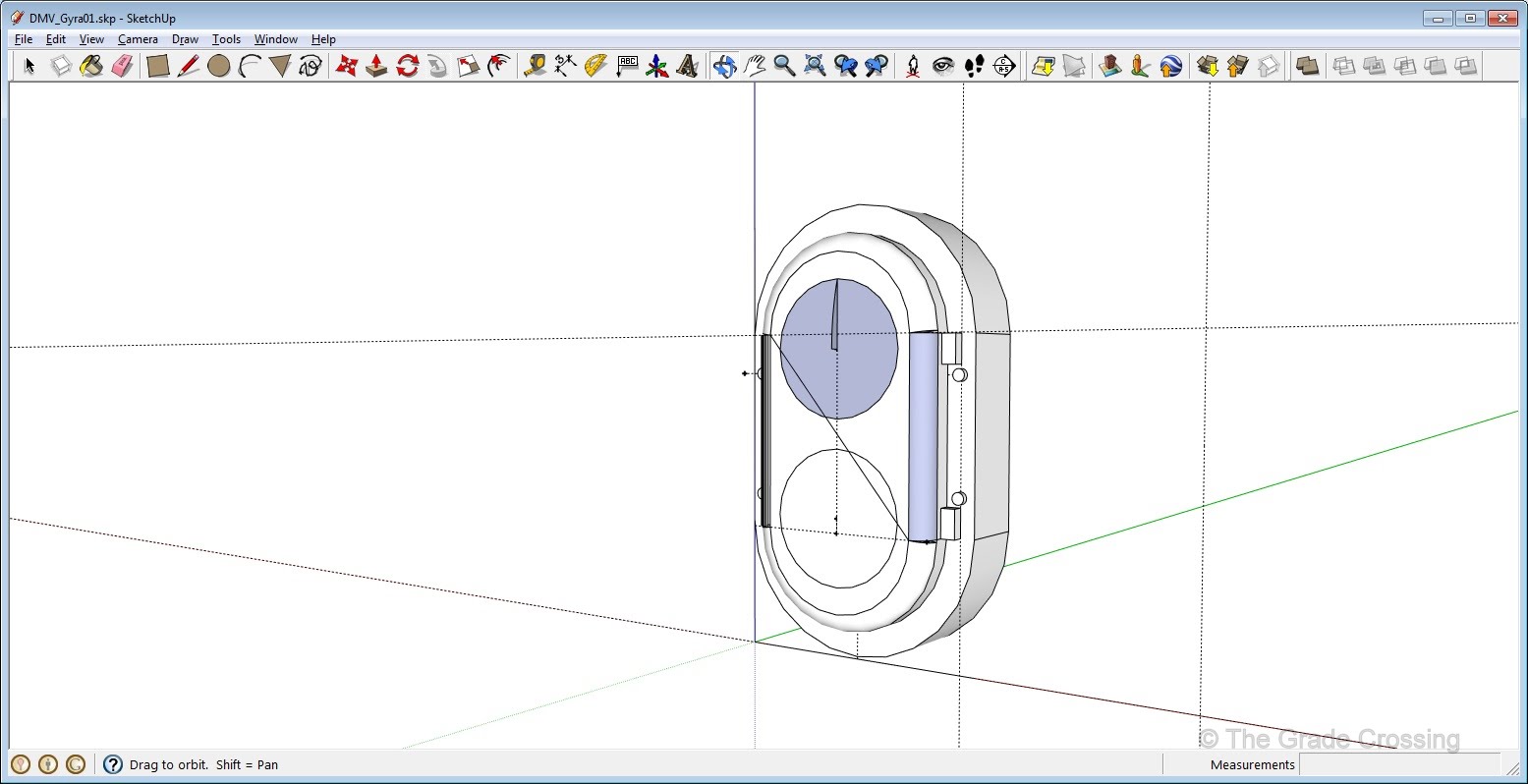Toggle Terrain display

(x=1074, y=66)
